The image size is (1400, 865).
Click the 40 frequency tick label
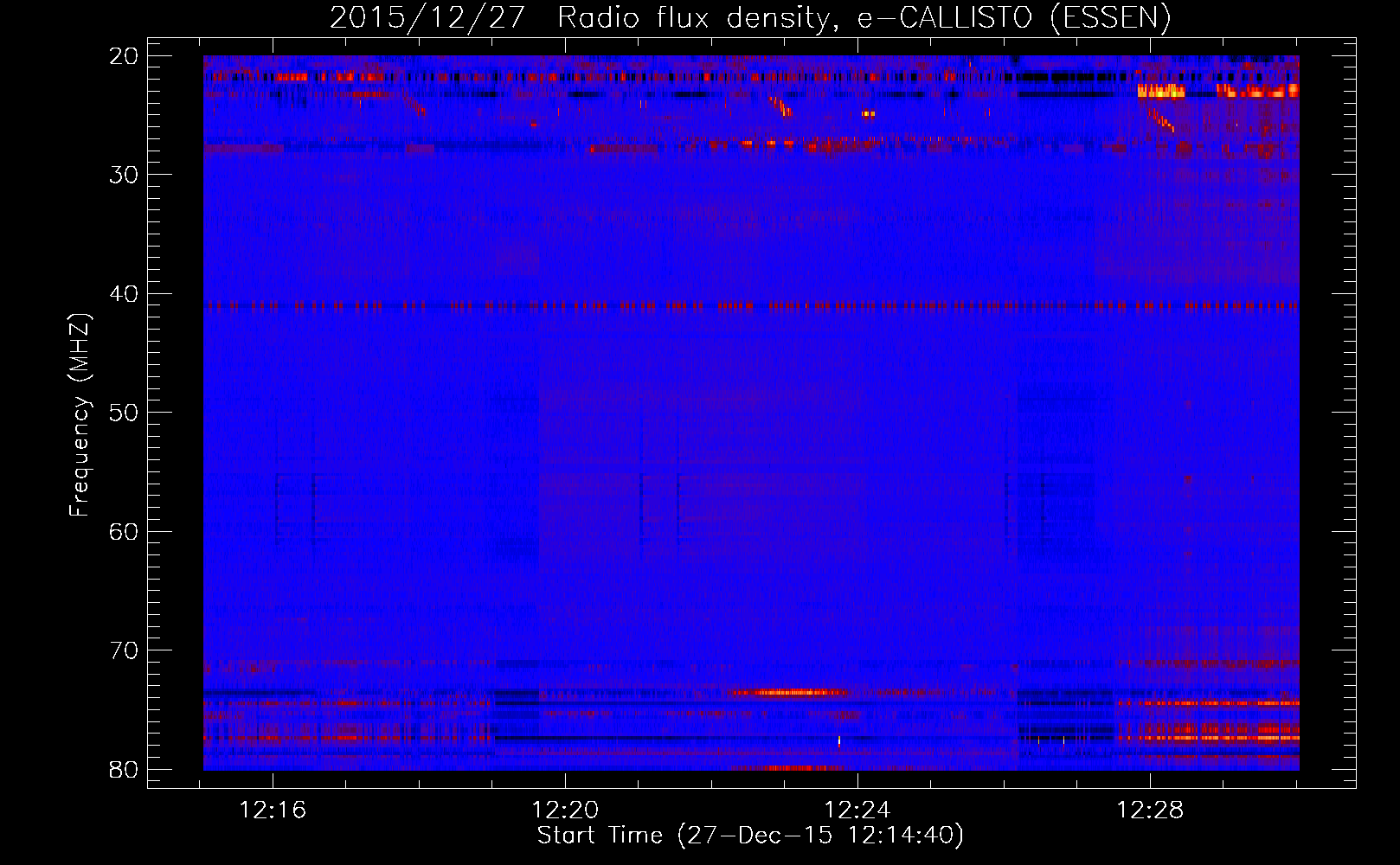125,294
